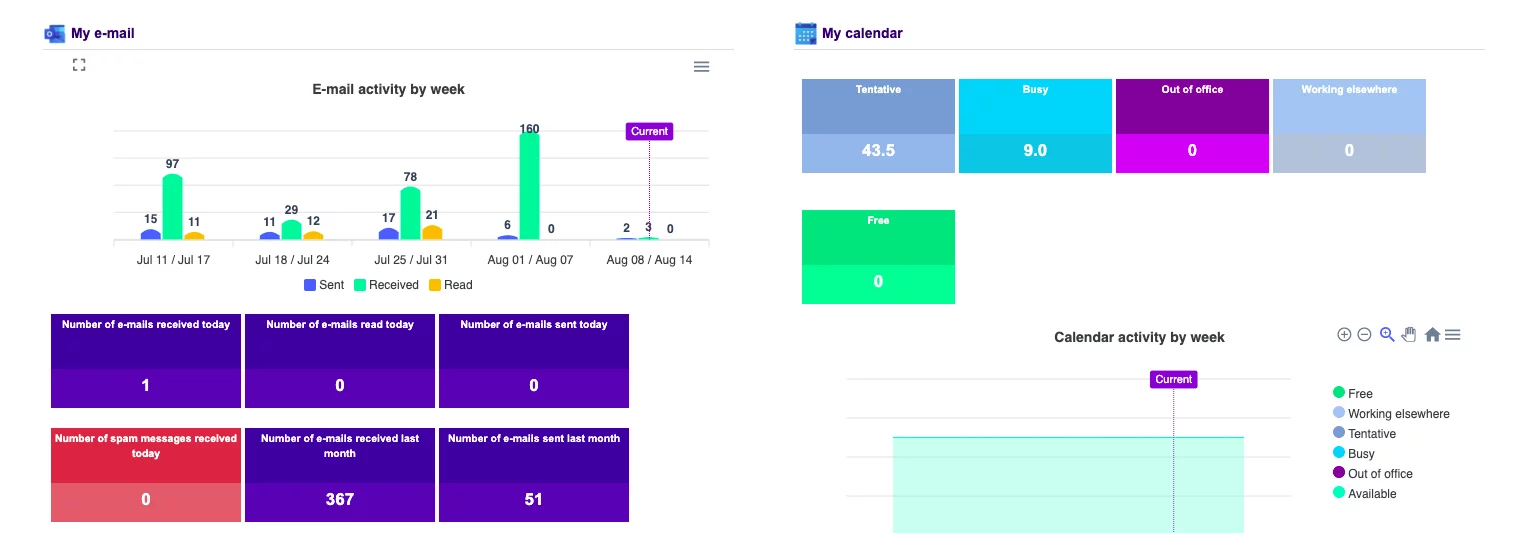The height and width of the screenshot is (533, 1527).
Task: Zoom in on calendar activity chart
Action: [1344, 334]
